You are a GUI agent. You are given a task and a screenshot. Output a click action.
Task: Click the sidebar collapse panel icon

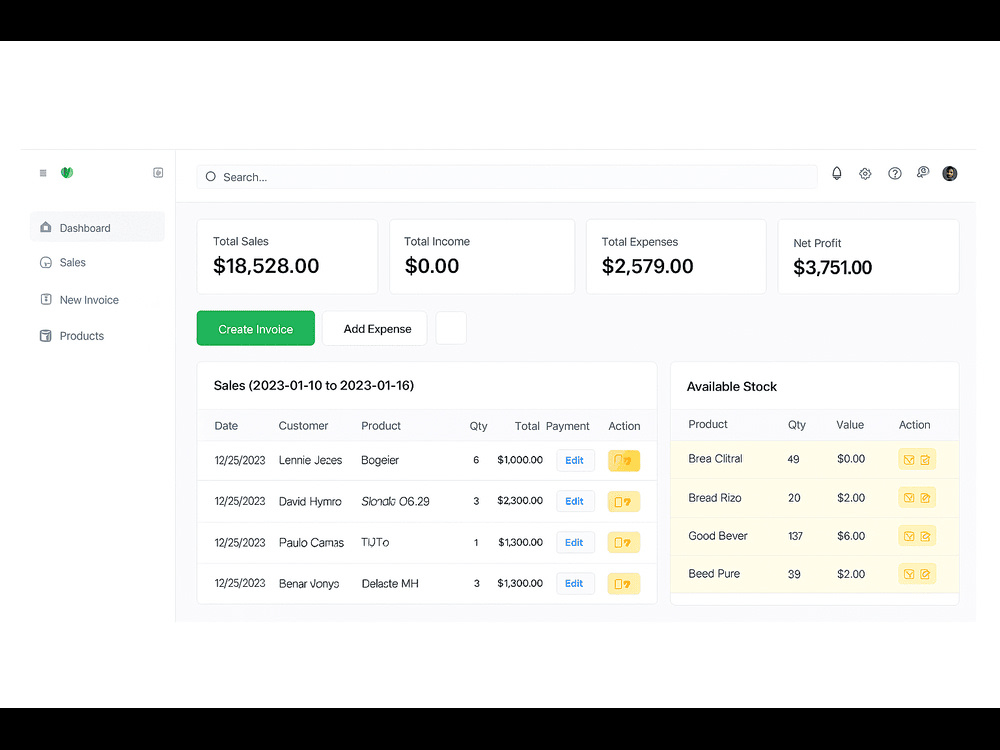[158, 173]
